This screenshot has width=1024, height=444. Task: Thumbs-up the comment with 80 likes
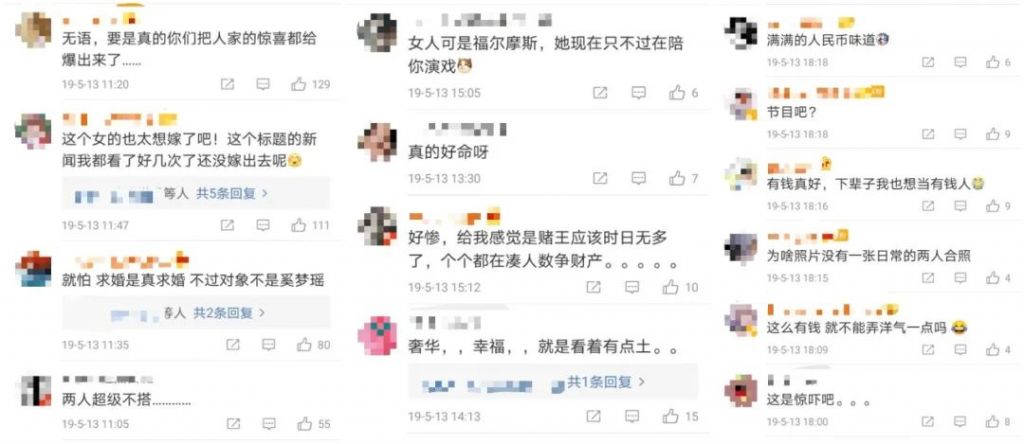pos(305,345)
